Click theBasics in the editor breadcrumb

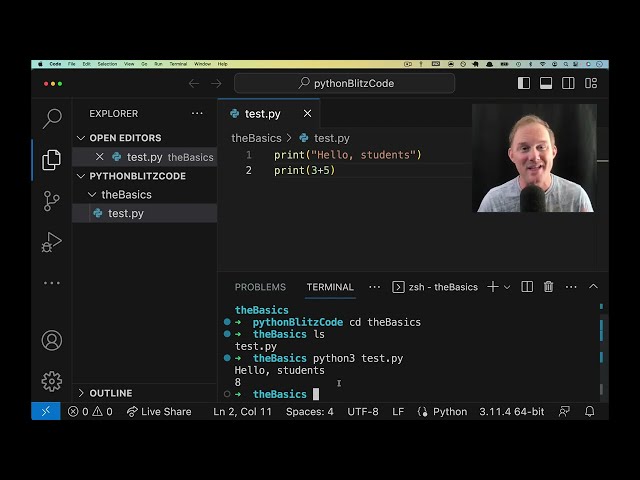[x=256, y=138]
